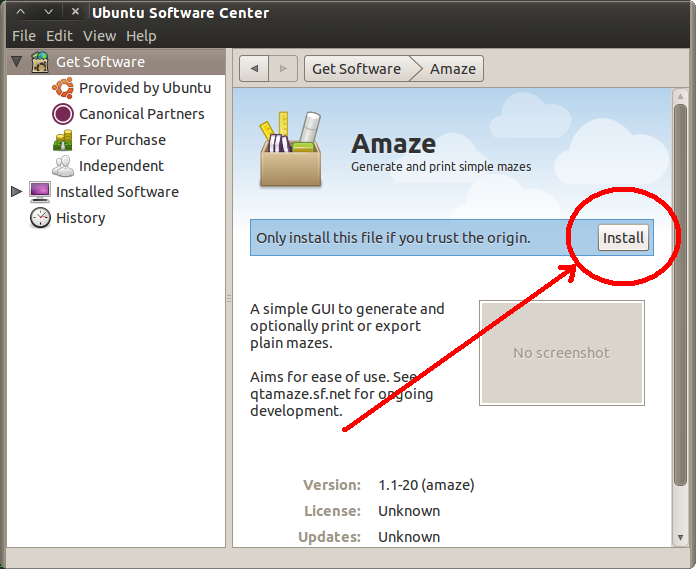Open the File menu
Image resolution: width=696 pixels, height=569 pixels.
click(x=24, y=36)
